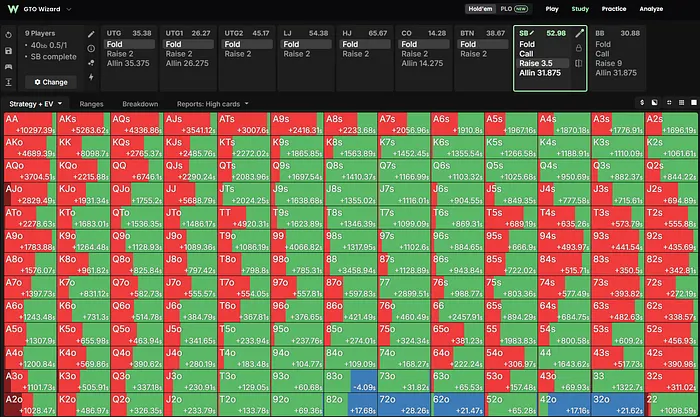Open the game controller icon
The image size is (700, 417).
click(x=8, y=67)
